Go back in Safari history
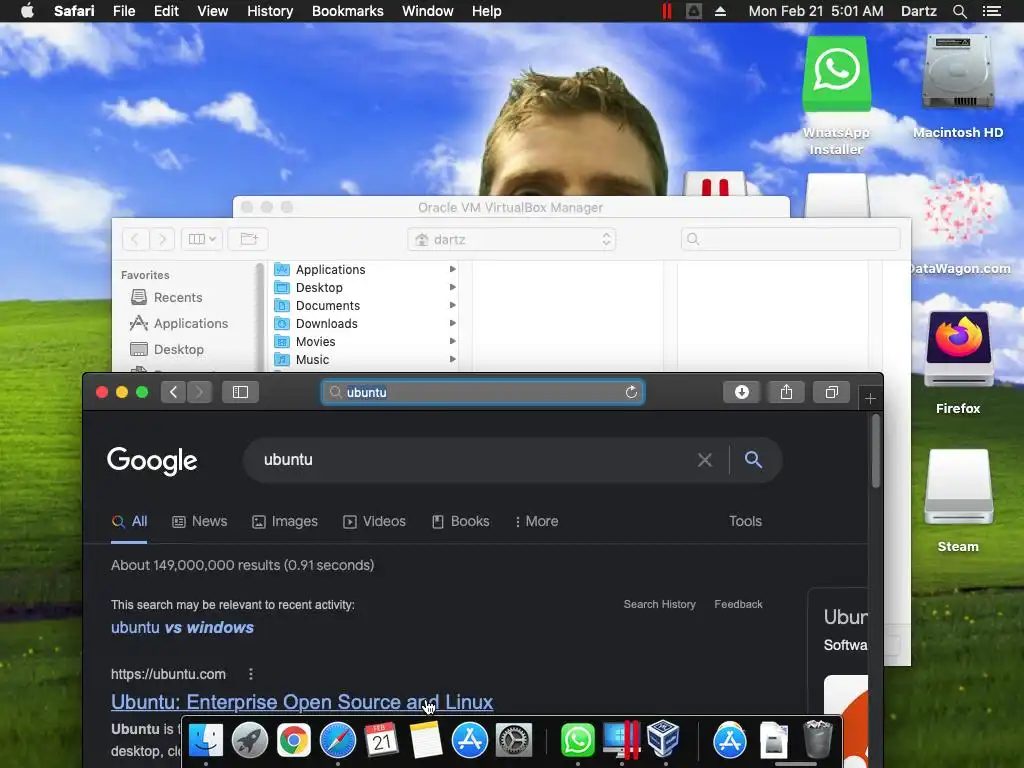1024x768 pixels. (173, 392)
